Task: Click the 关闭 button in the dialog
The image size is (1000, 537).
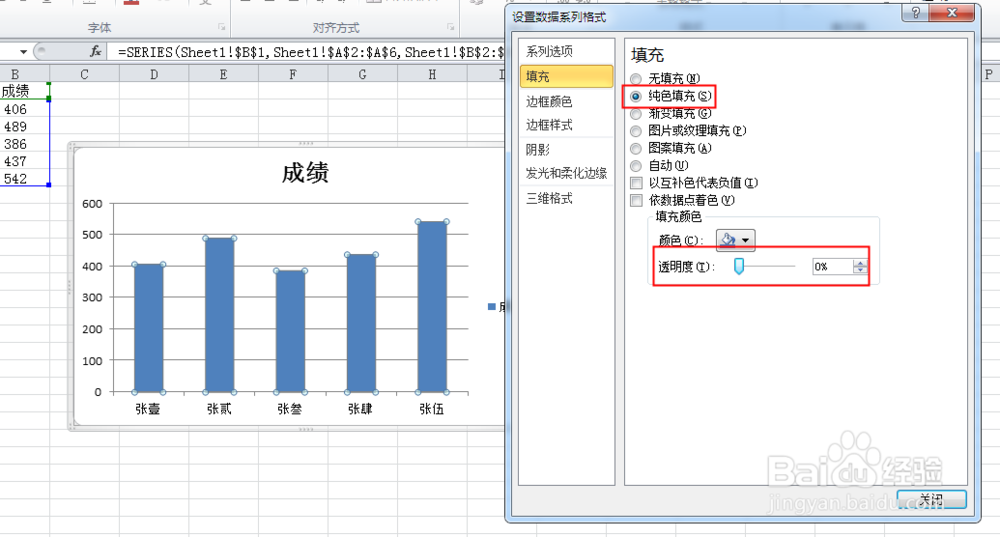Action: 931,500
